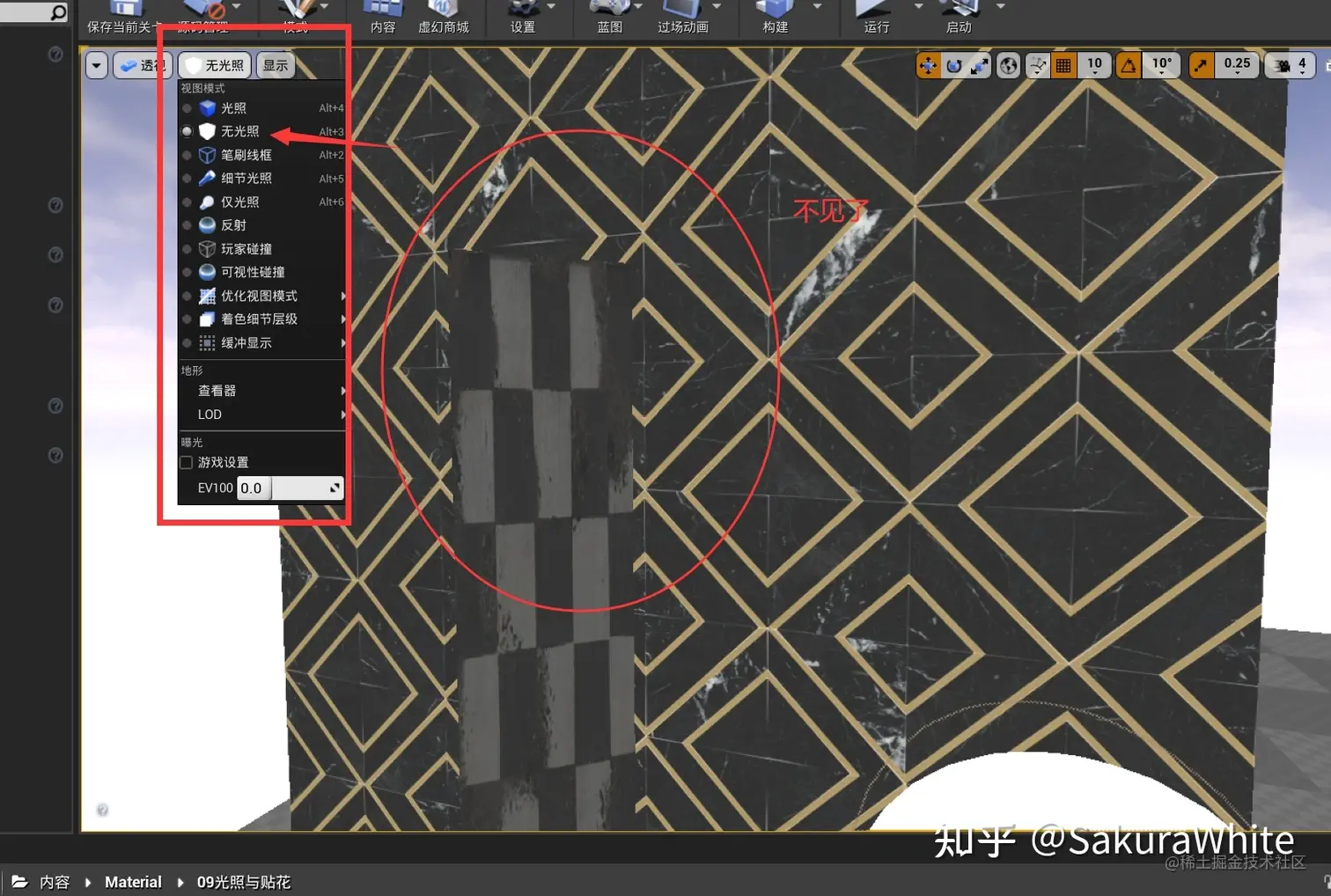Viewport: 1331px width, 896px height.
Task: Click the 无光照 view mode button
Action: coord(215,65)
